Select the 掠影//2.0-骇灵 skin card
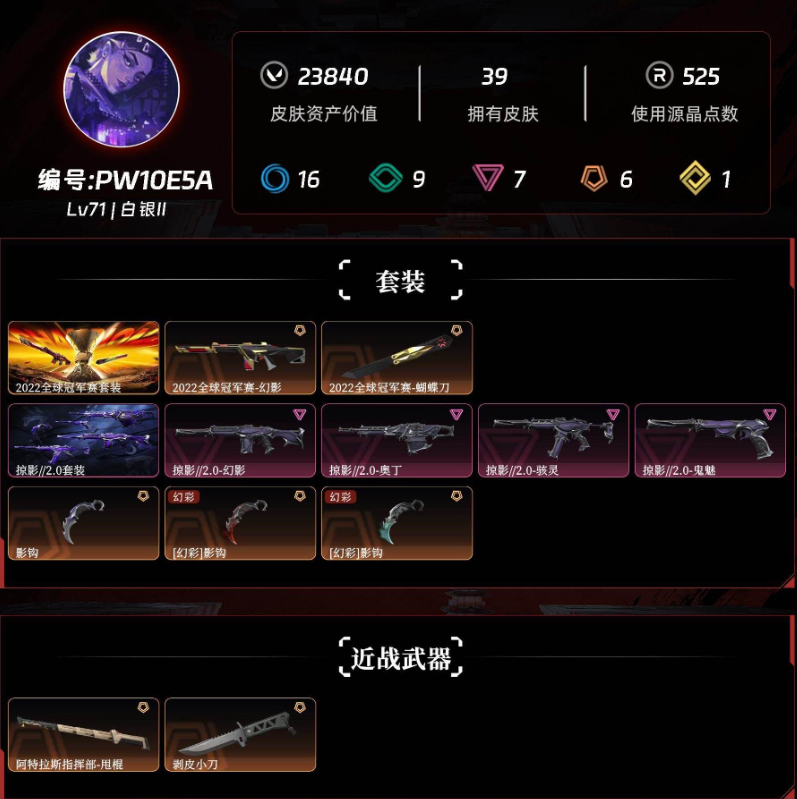The height and width of the screenshot is (799, 797). (553, 441)
